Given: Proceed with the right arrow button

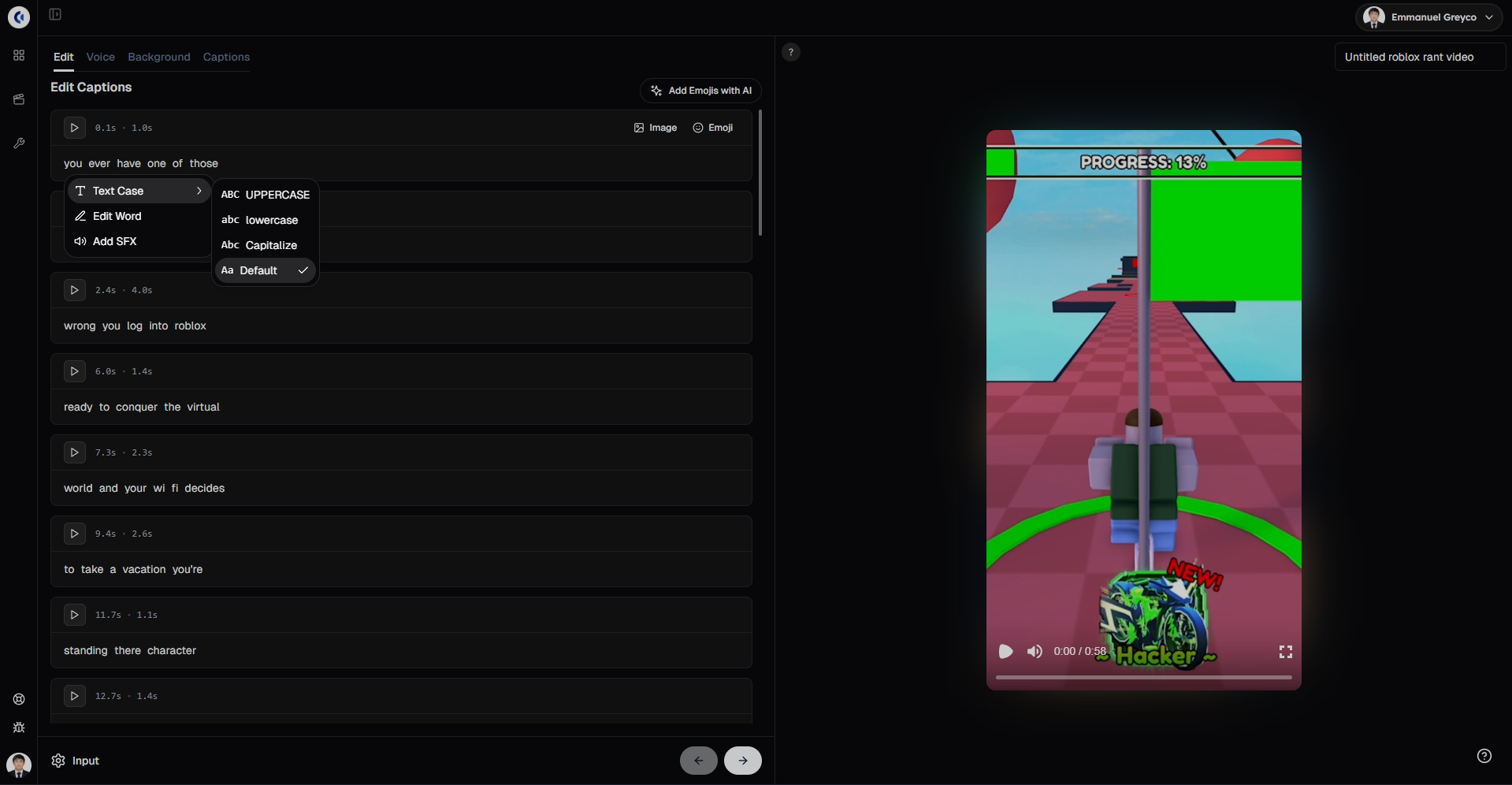Looking at the screenshot, I should click(x=743, y=761).
